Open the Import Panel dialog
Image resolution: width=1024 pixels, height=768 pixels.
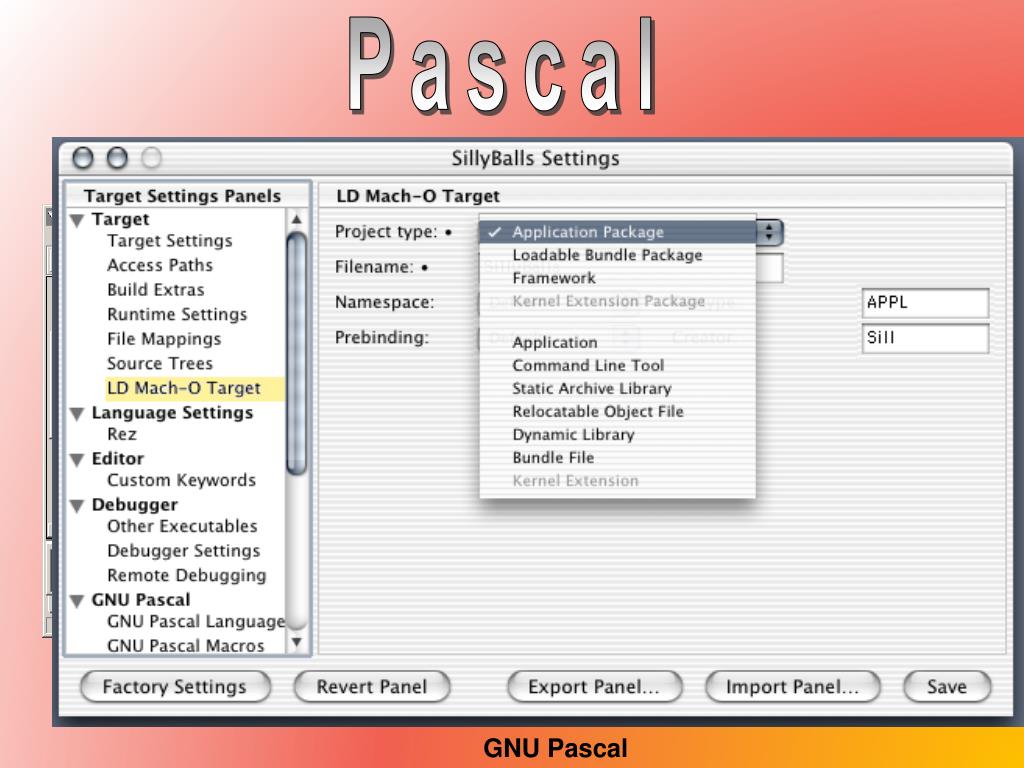tap(793, 687)
